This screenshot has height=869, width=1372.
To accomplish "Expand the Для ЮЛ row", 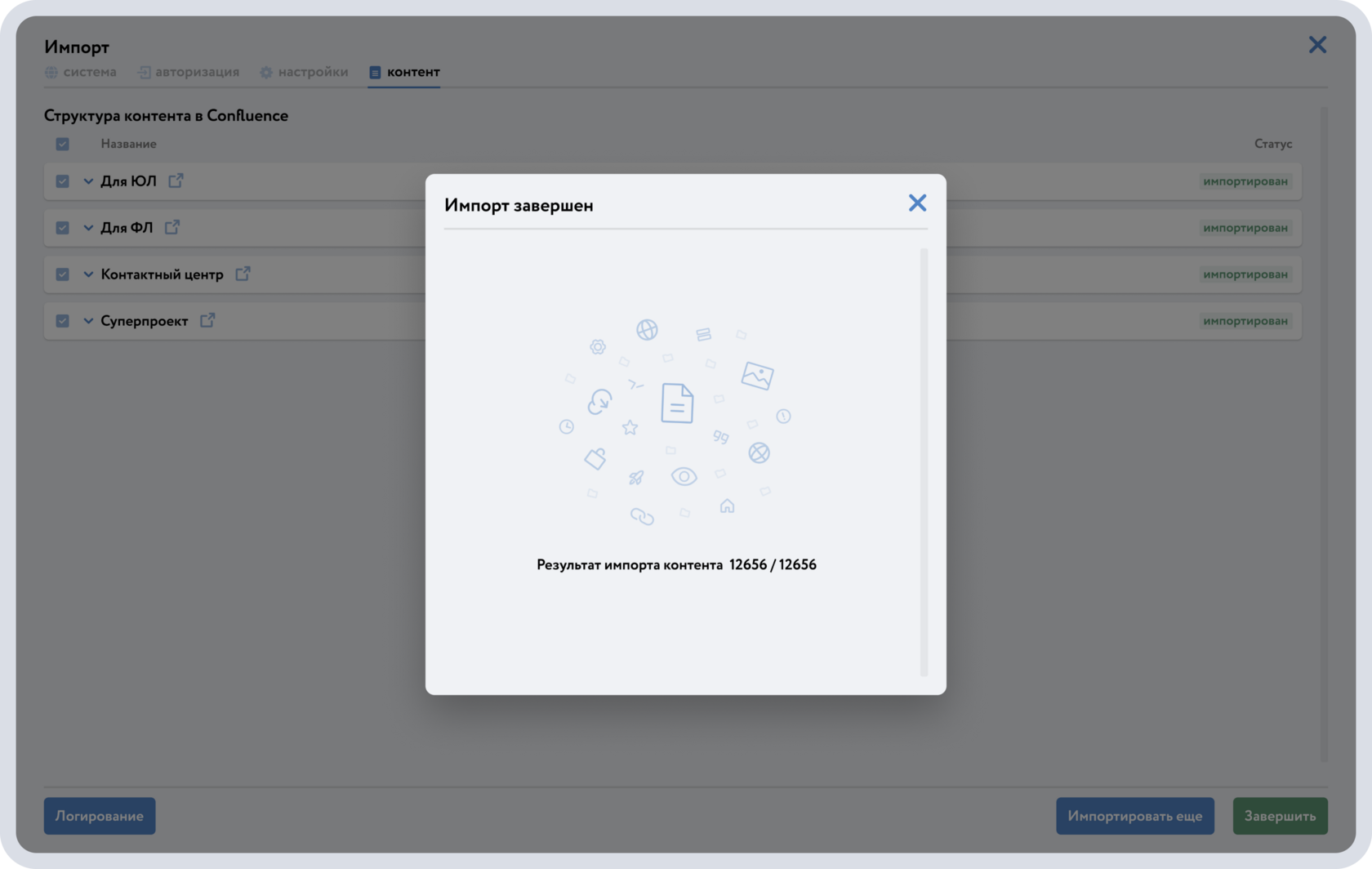I will (88, 181).
